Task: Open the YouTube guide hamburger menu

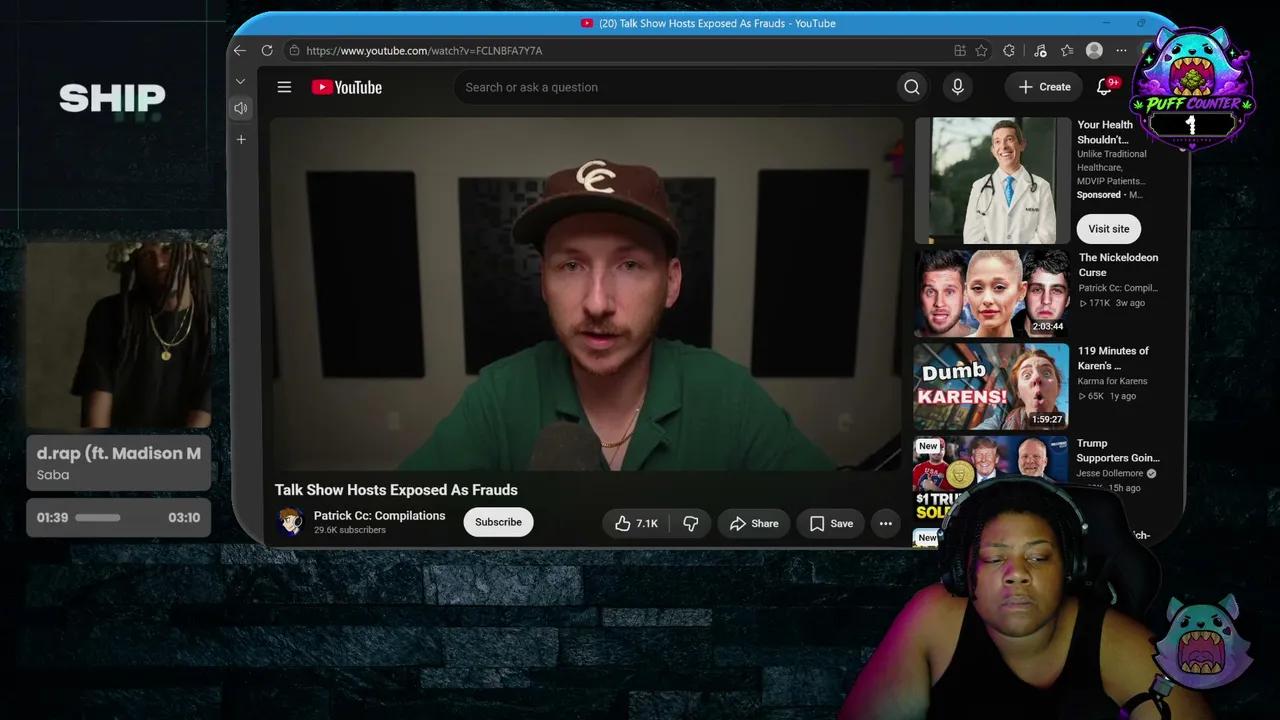Action: click(284, 87)
